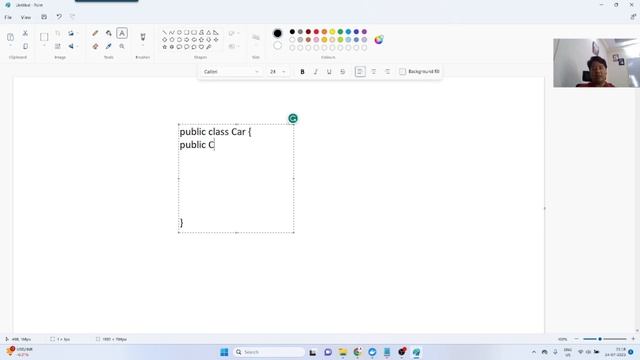The image size is (640, 360).
Task: Click the Resize and skew icon
Action: (x=58, y=47)
